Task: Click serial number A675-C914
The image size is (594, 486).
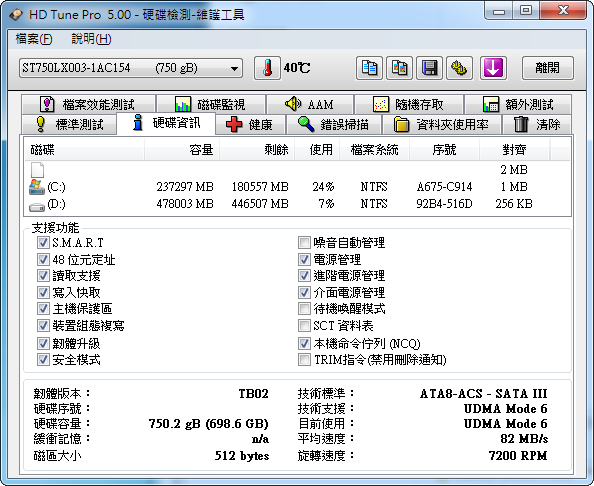Action: tap(444, 187)
